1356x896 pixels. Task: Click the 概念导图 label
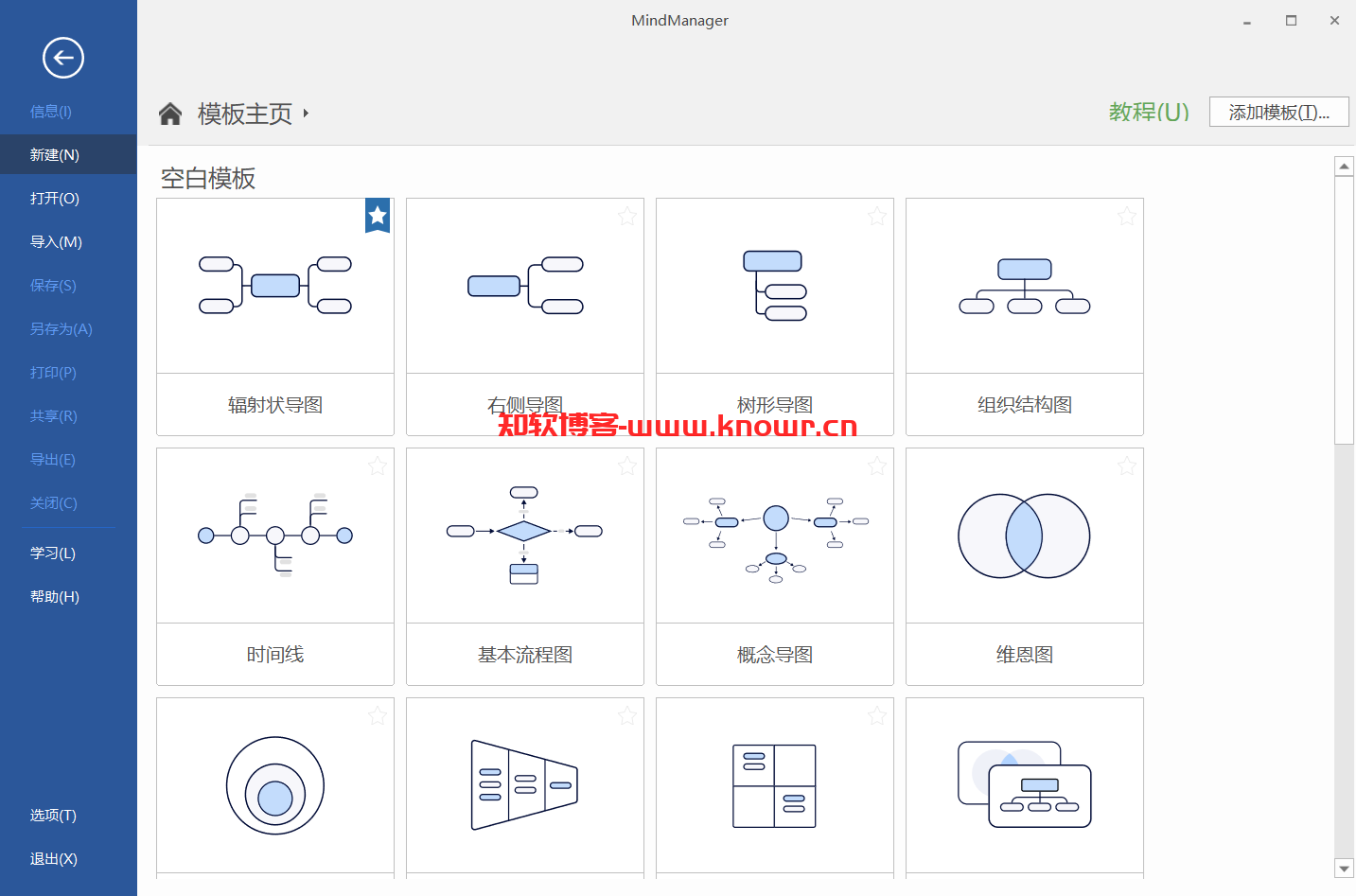coord(775,655)
